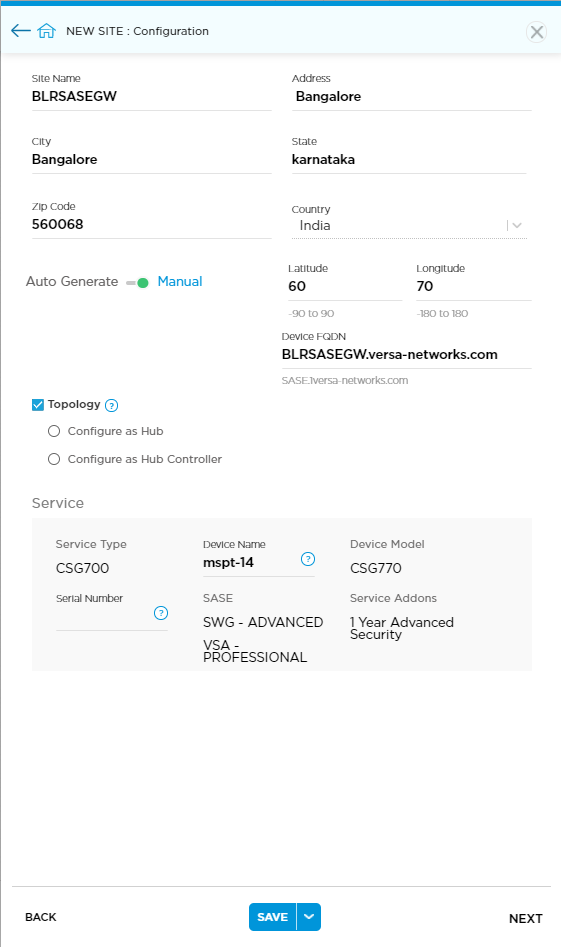Expand the Save button dropdown arrow
The height and width of the screenshot is (947, 561).
pyautogui.click(x=309, y=917)
